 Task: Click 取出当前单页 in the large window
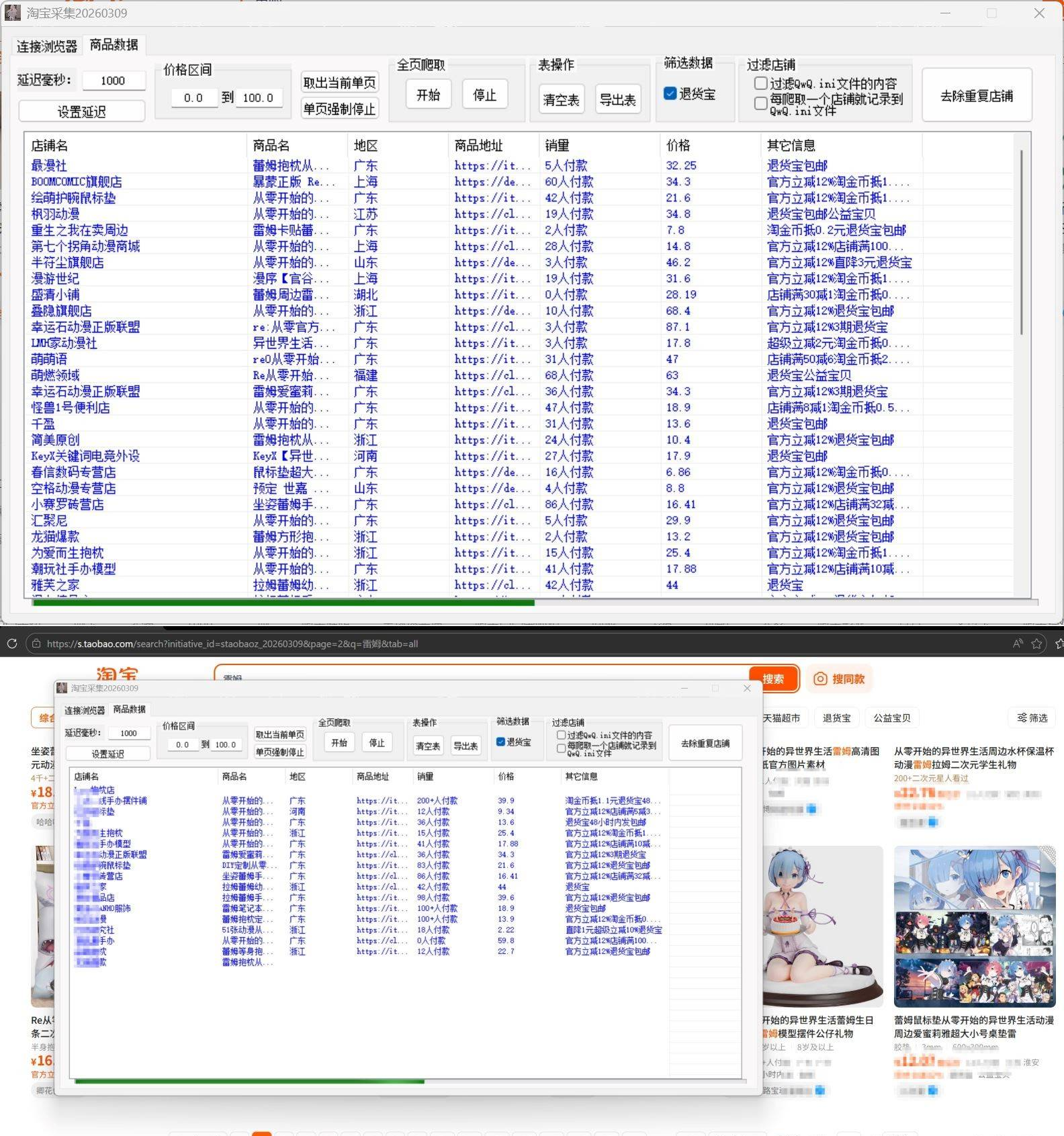(339, 83)
